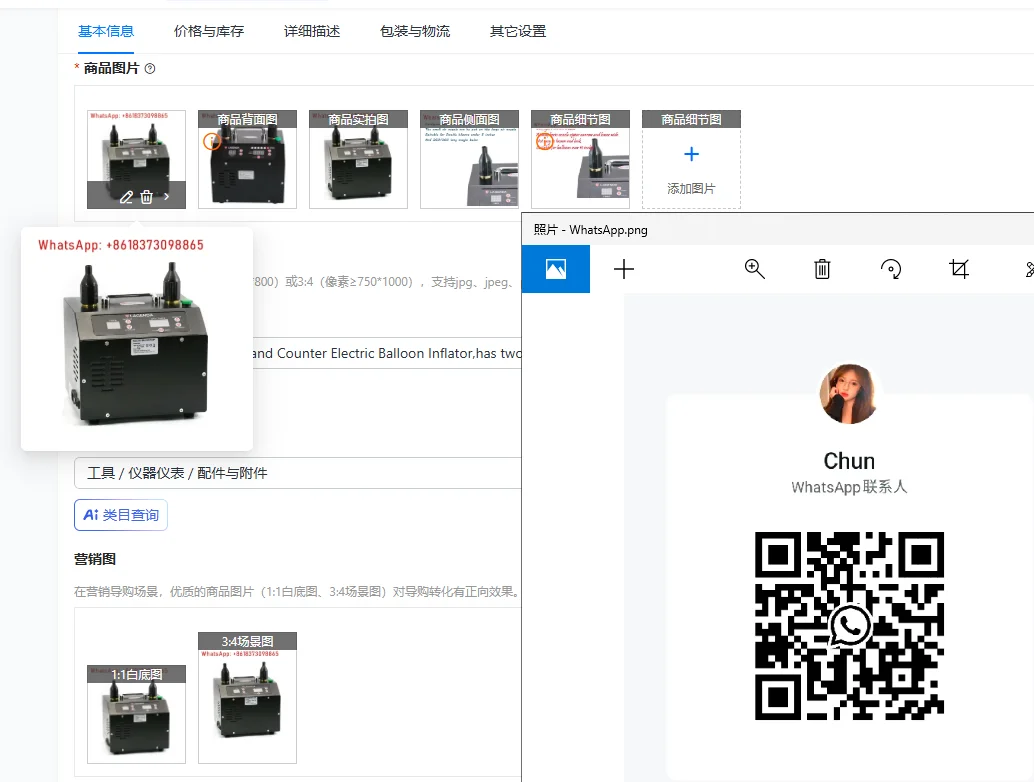Click the Chun contact name

849,461
